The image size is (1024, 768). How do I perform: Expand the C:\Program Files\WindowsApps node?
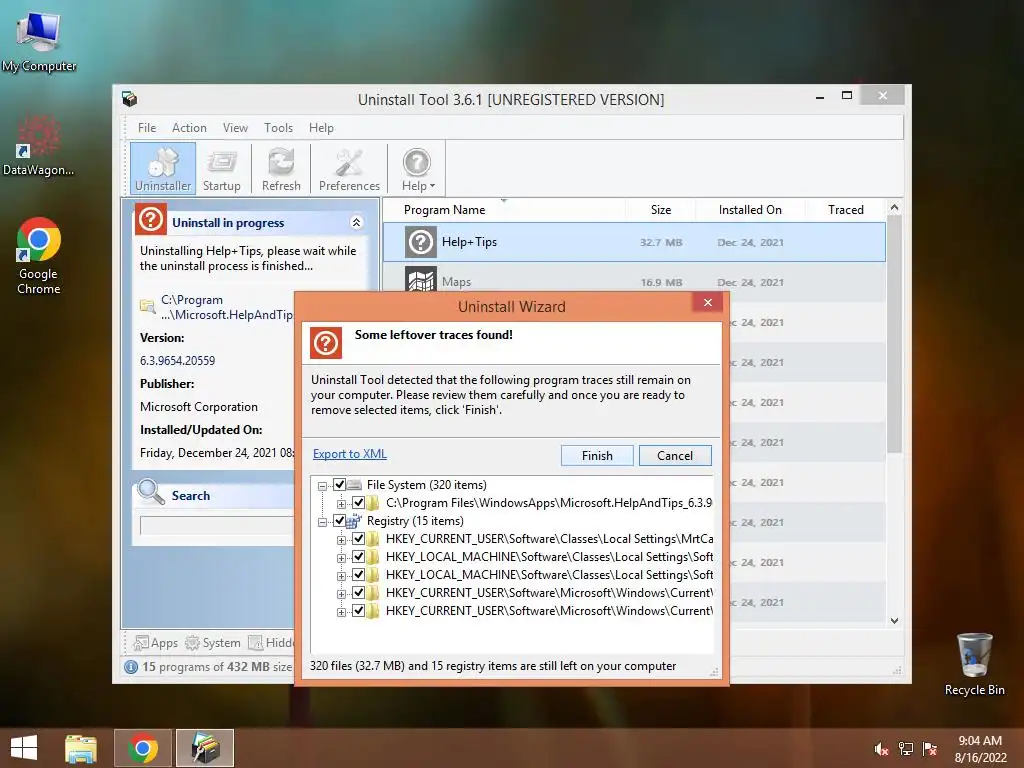tap(342, 504)
